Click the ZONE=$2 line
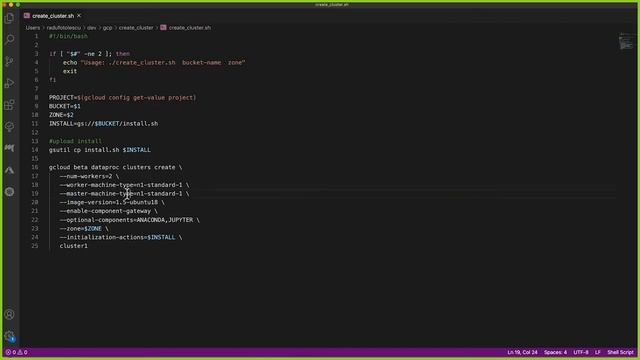The height and width of the screenshot is (360, 640). tap(61, 115)
